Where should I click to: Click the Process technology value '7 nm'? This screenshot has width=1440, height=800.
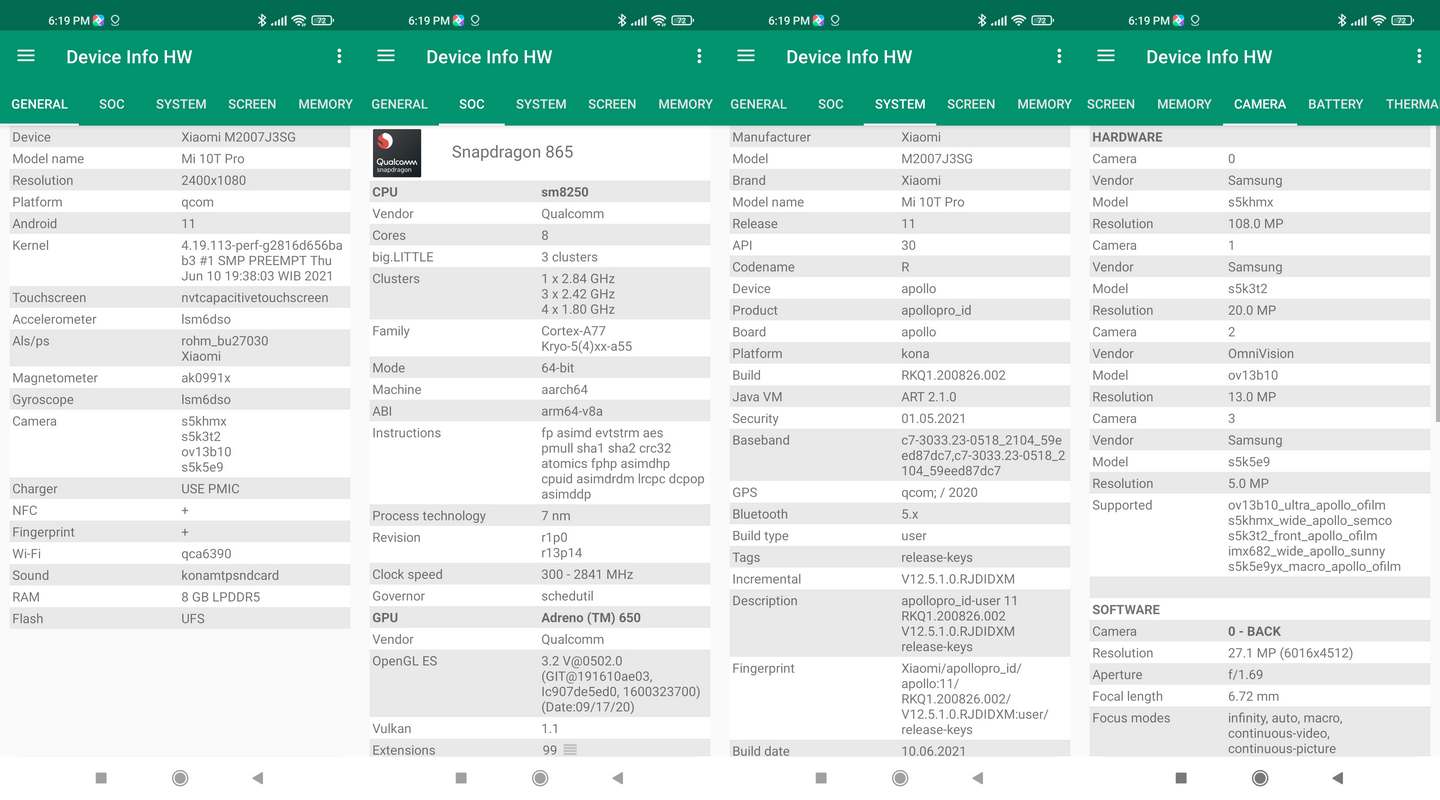coord(556,516)
